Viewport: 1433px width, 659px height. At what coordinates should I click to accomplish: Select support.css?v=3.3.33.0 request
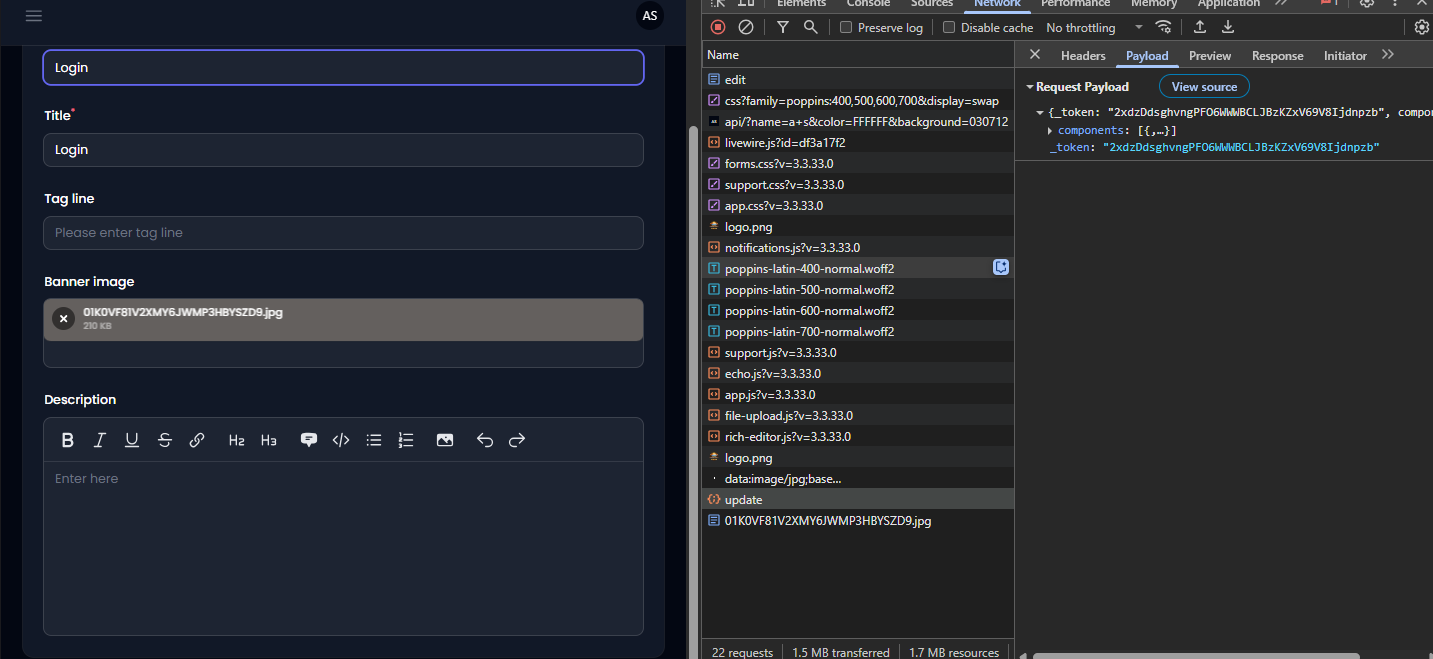pos(858,185)
